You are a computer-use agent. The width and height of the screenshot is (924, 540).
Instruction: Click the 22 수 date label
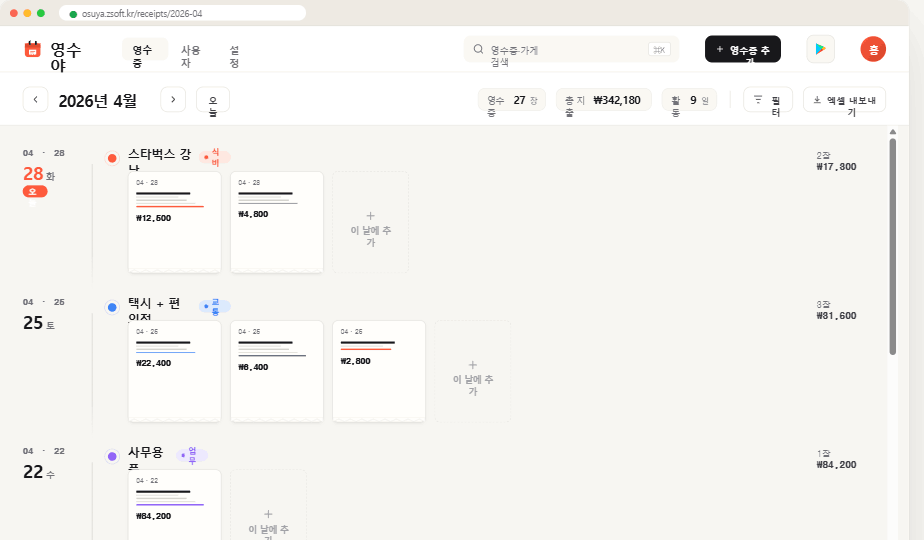39,472
